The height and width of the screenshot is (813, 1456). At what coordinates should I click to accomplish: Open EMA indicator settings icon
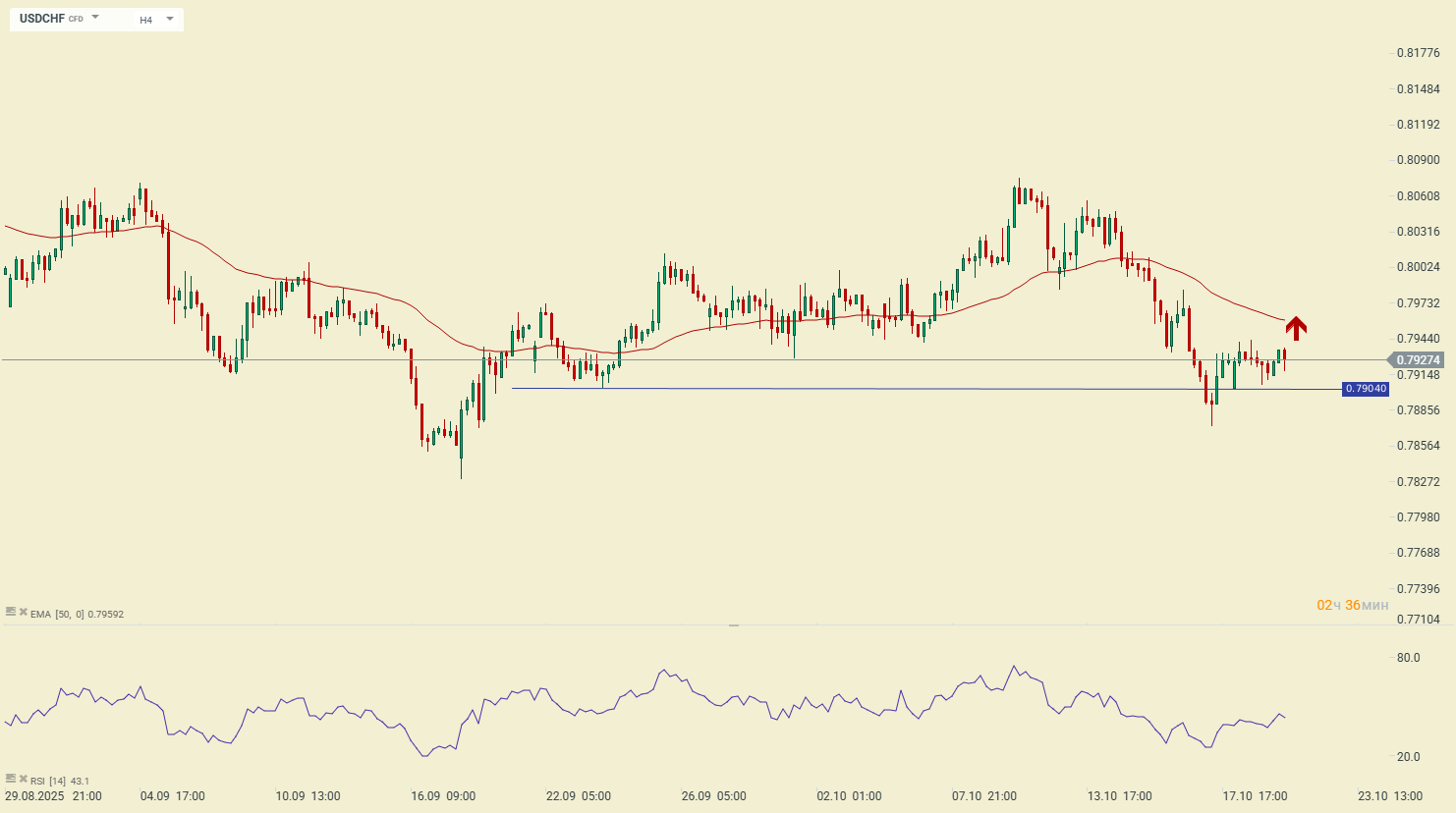point(11,613)
